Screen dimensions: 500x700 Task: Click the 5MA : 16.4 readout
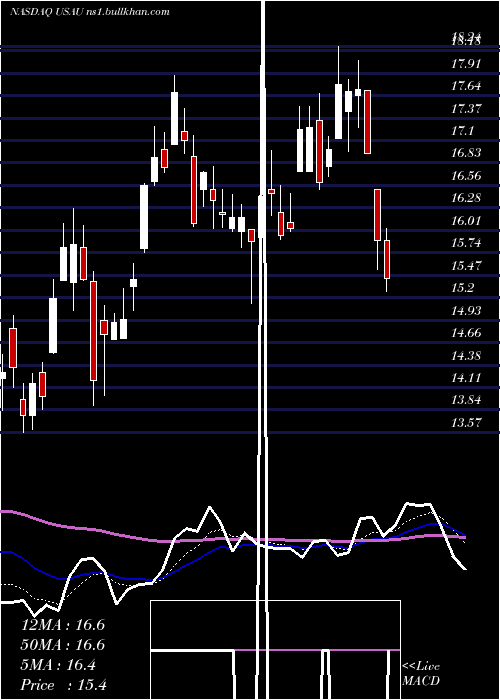58,665
